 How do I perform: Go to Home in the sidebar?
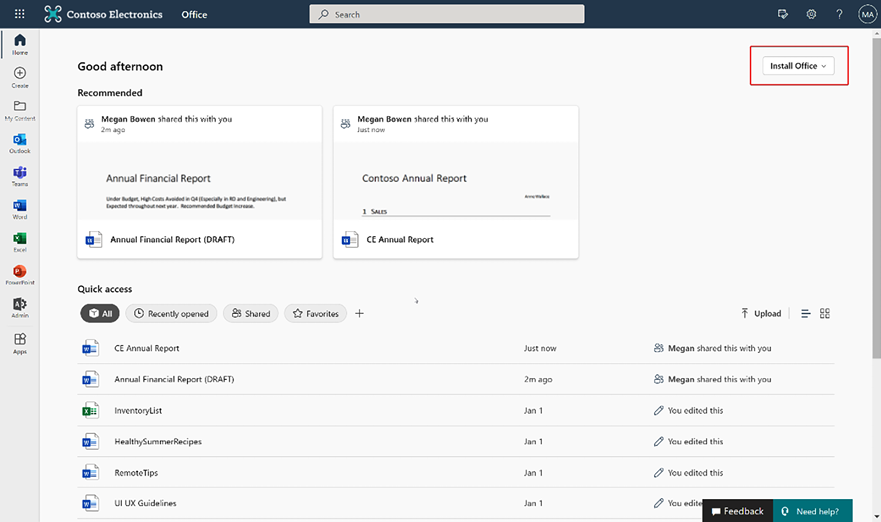click(x=20, y=44)
